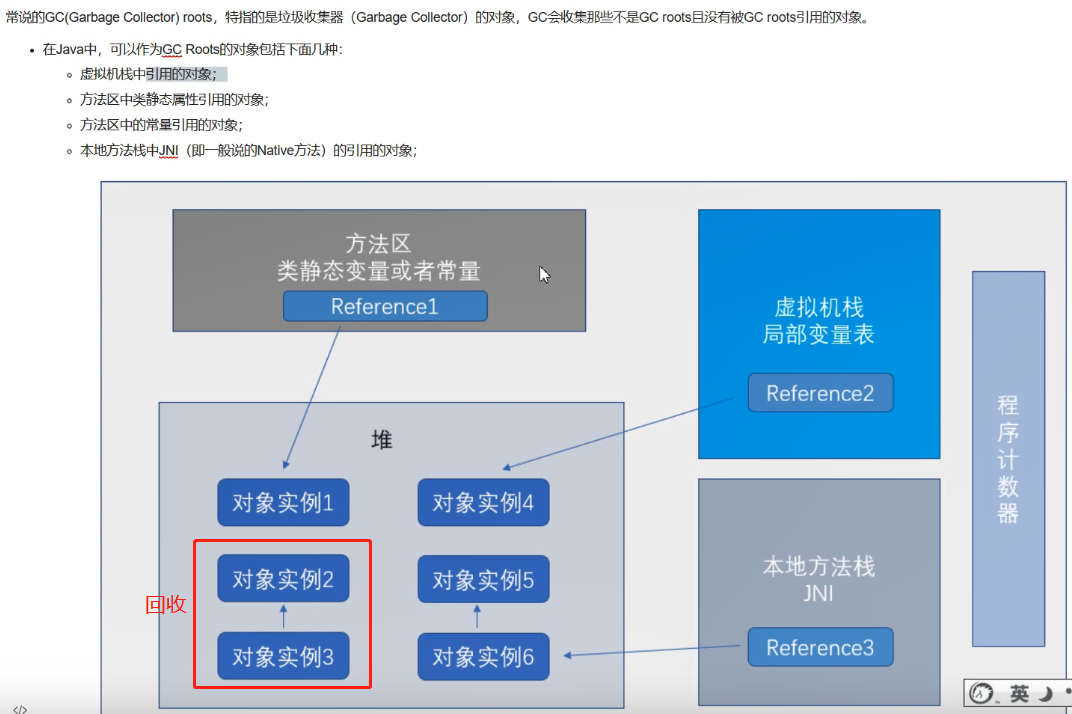Click the input method logo icon
The height and width of the screenshot is (714, 1072).
(981, 693)
